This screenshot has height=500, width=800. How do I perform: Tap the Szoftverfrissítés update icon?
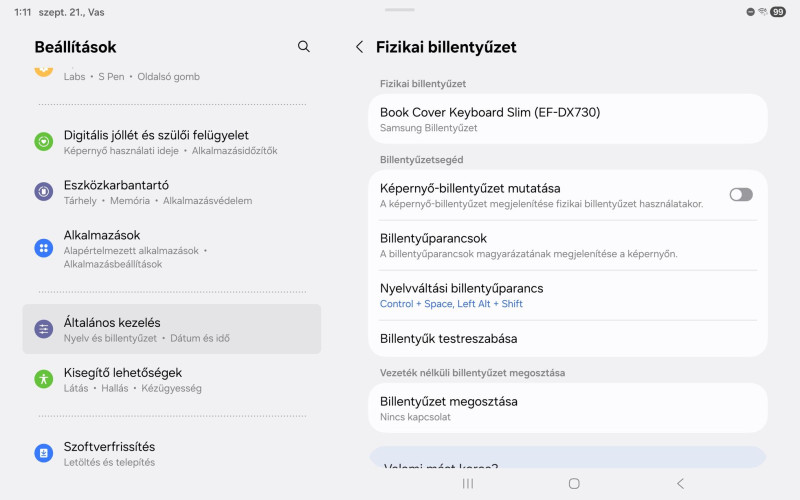tap(44, 453)
